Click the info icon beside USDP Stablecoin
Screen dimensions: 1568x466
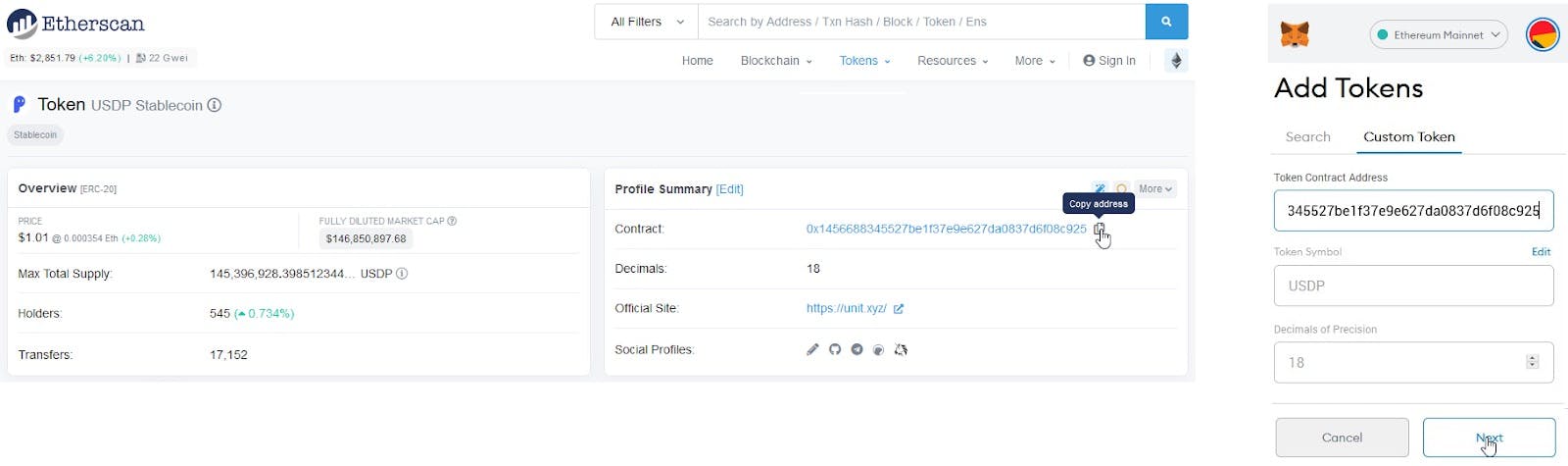[x=215, y=105]
